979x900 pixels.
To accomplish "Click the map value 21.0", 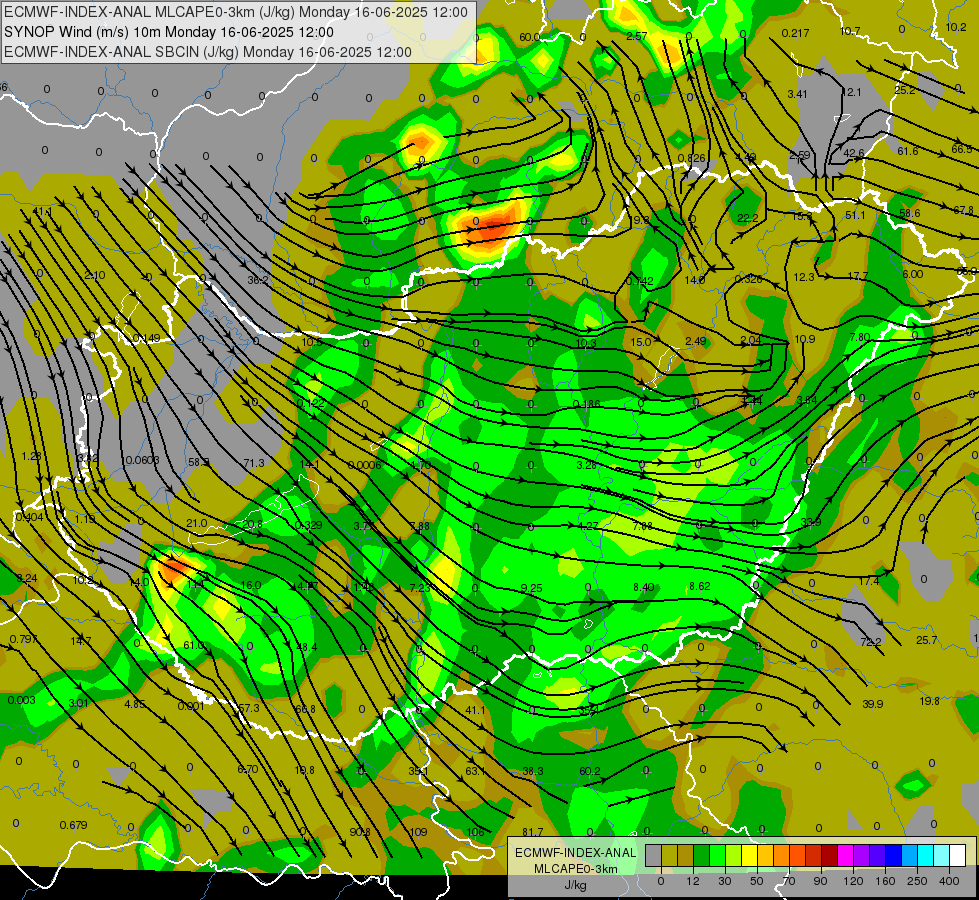I will [x=197, y=523].
